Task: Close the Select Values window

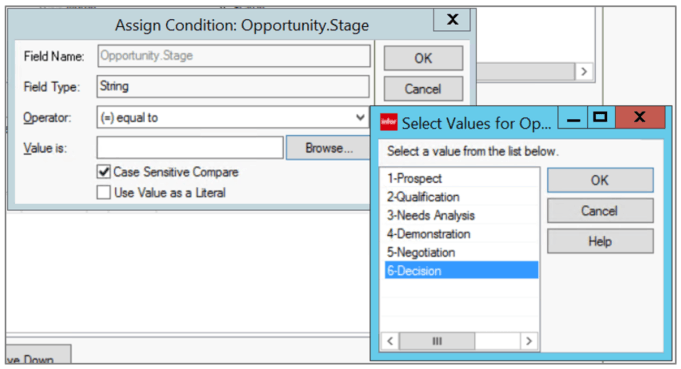Action: point(640,117)
